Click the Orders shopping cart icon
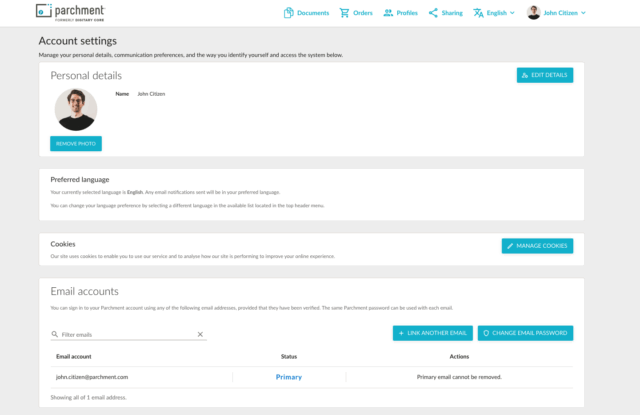The image size is (640, 415). [345, 13]
